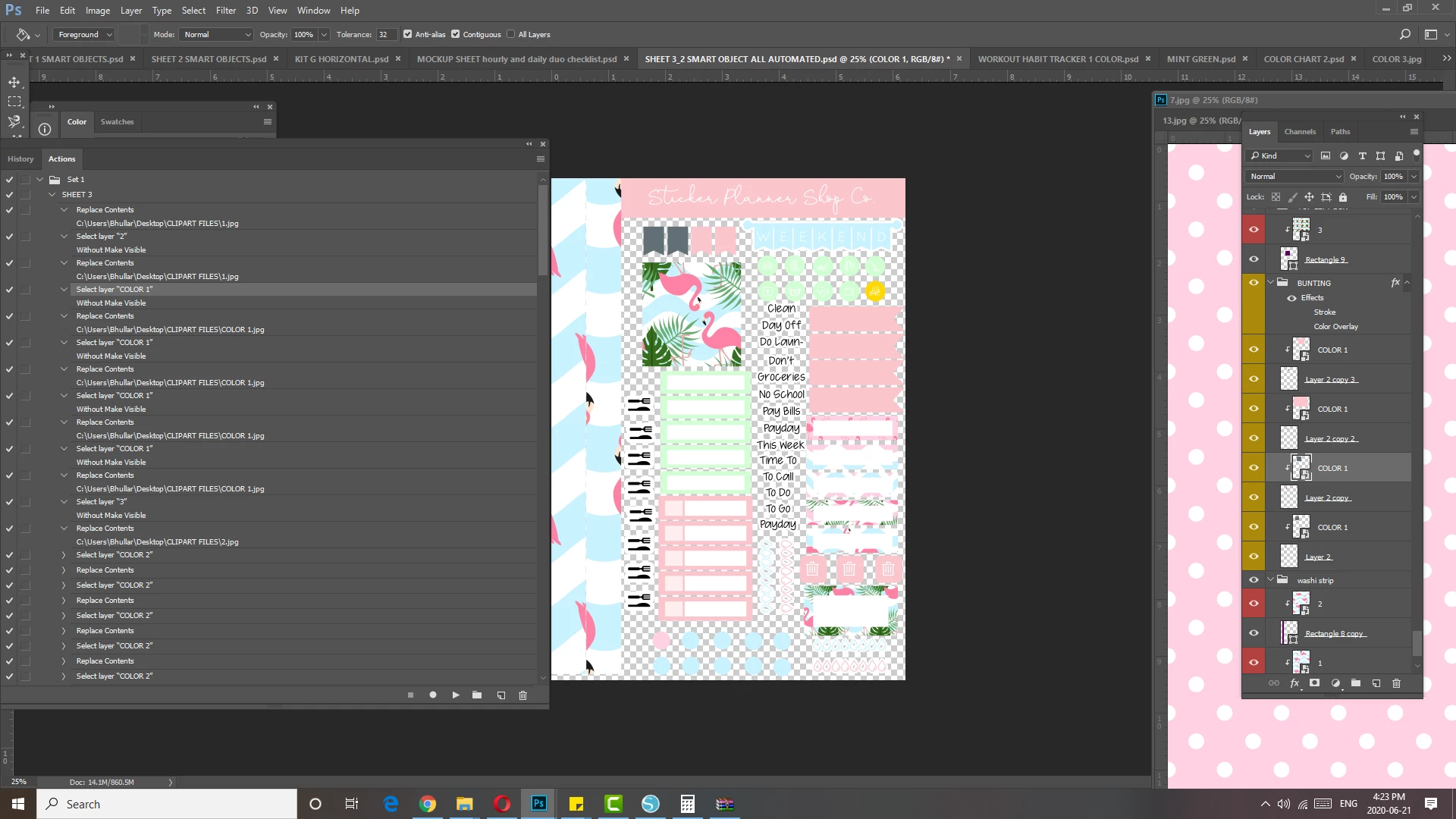Hide the BUNTING group visibility eye
Viewport: 1456px width, 819px height.
click(1254, 282)
